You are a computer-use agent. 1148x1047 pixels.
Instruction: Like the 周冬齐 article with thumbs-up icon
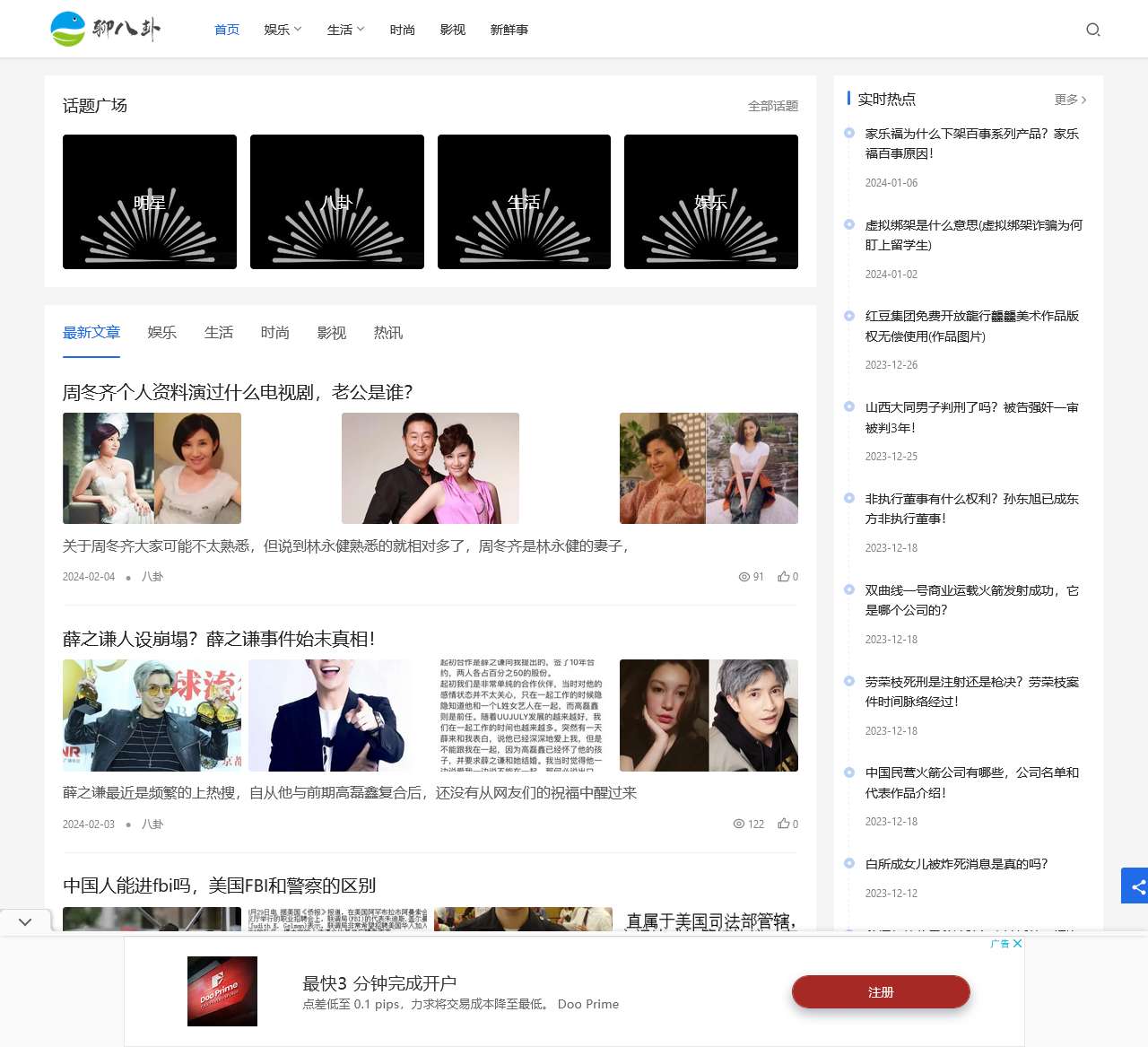point(784,577)
